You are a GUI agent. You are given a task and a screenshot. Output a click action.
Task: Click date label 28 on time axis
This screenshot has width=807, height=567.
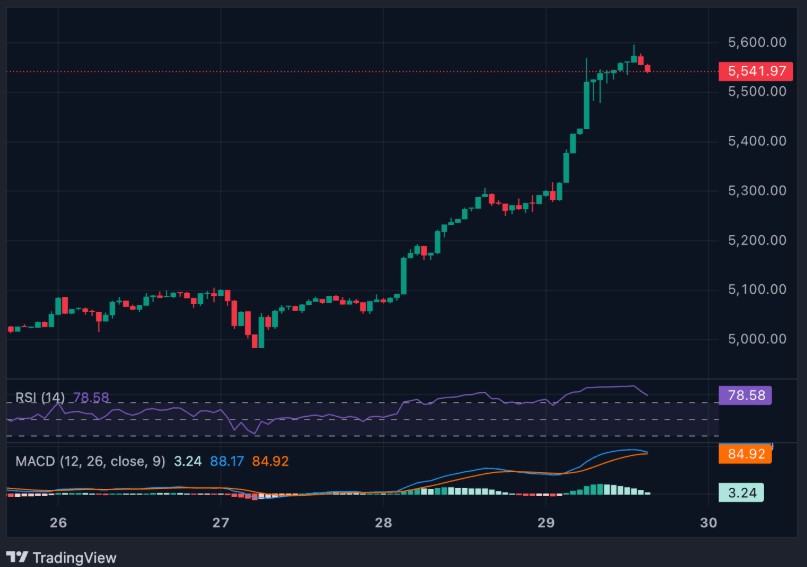(383, 523)
